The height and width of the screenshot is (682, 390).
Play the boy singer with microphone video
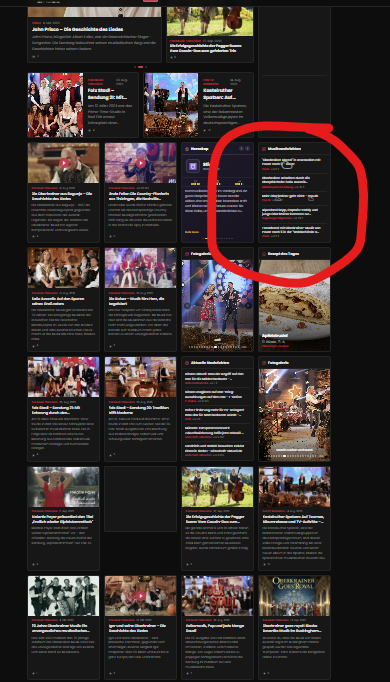141,163
